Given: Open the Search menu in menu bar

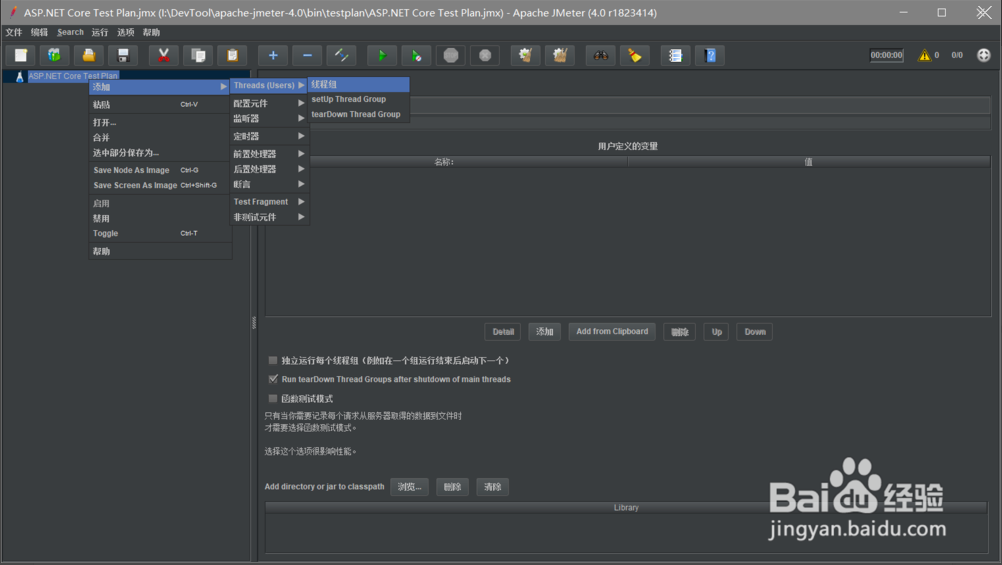Looking at the screenshot, I should (70, 32).
